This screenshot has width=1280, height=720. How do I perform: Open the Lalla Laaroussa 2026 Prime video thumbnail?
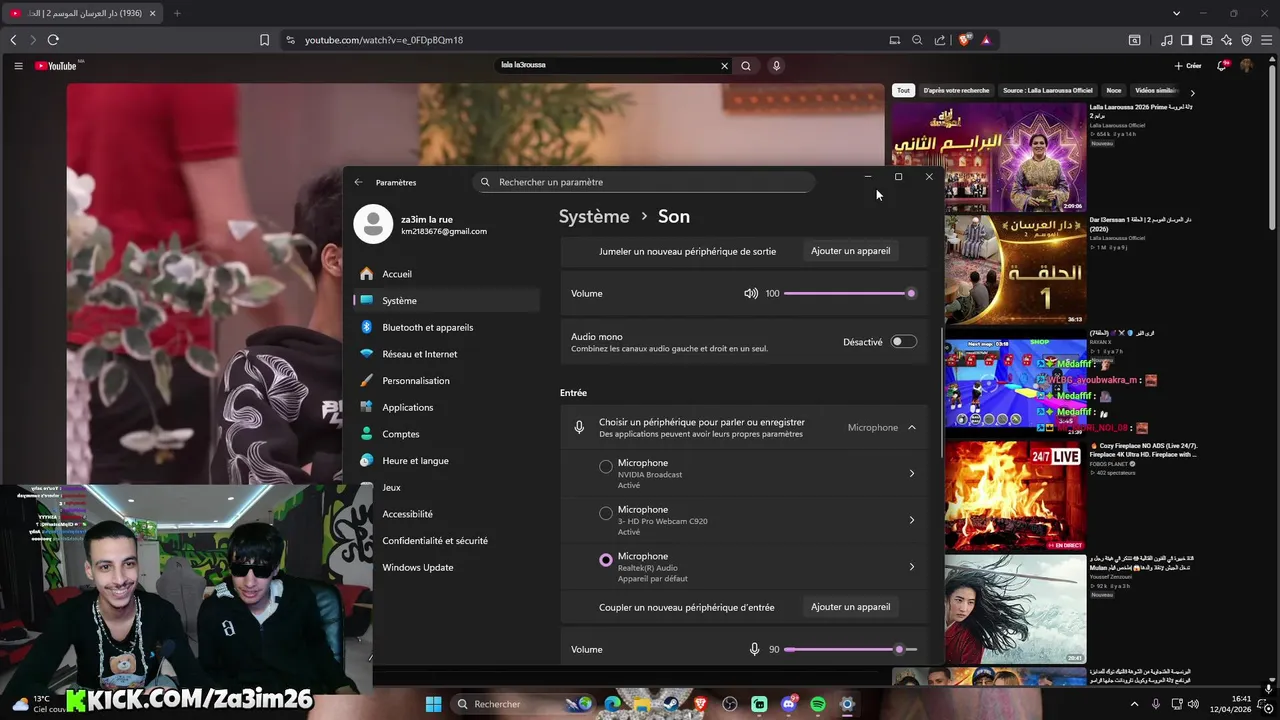point(988,157)
